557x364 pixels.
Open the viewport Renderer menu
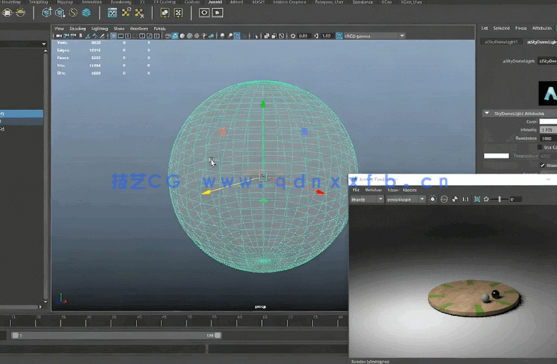pyautogui.click(x=139, y=28)
